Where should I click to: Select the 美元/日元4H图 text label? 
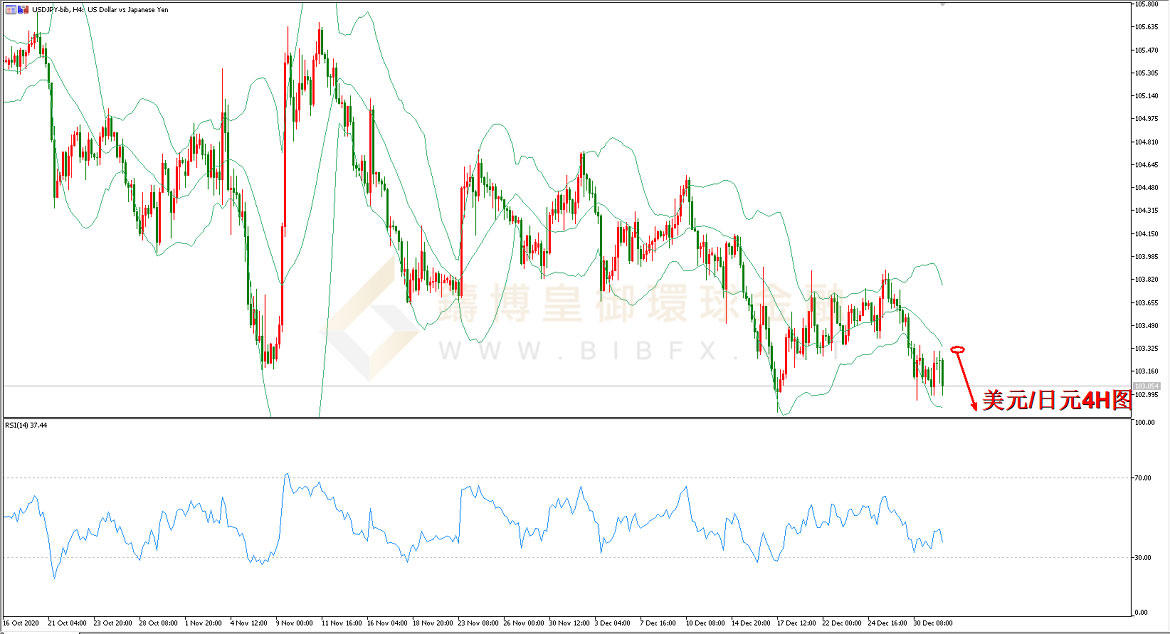(1057, 400)
